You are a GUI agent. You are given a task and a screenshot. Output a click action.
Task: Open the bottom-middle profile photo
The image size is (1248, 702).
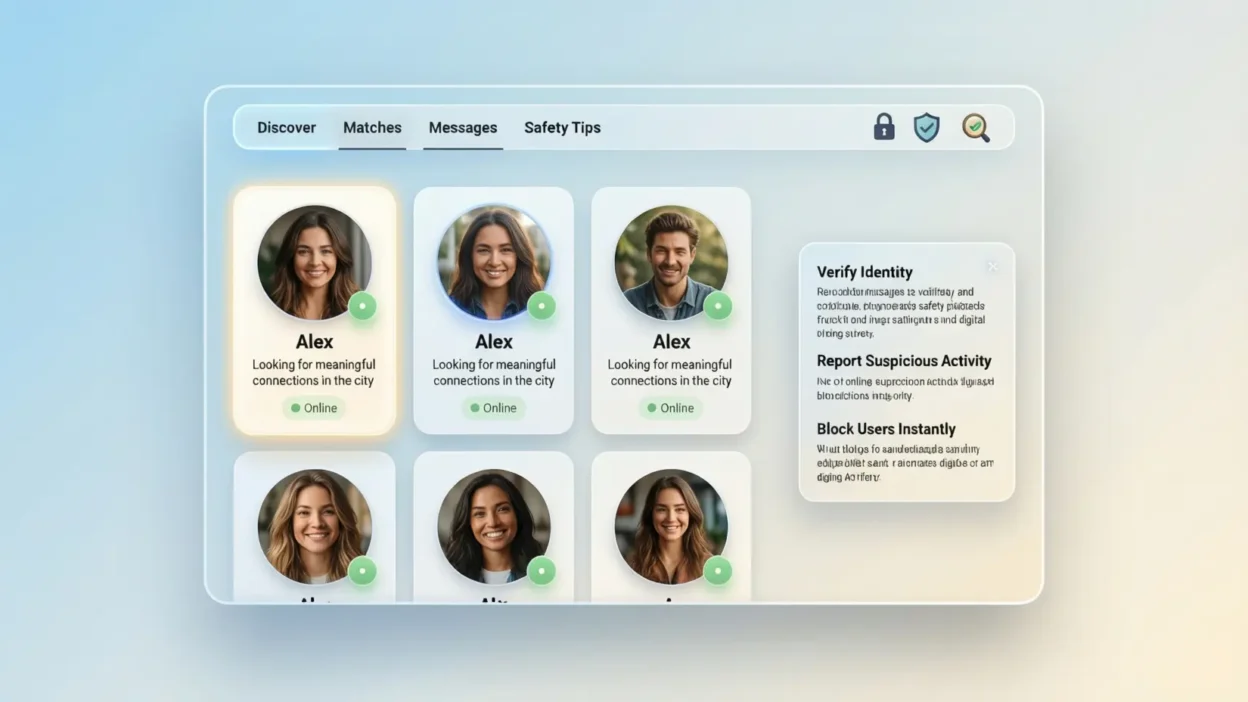pos(494,526)
